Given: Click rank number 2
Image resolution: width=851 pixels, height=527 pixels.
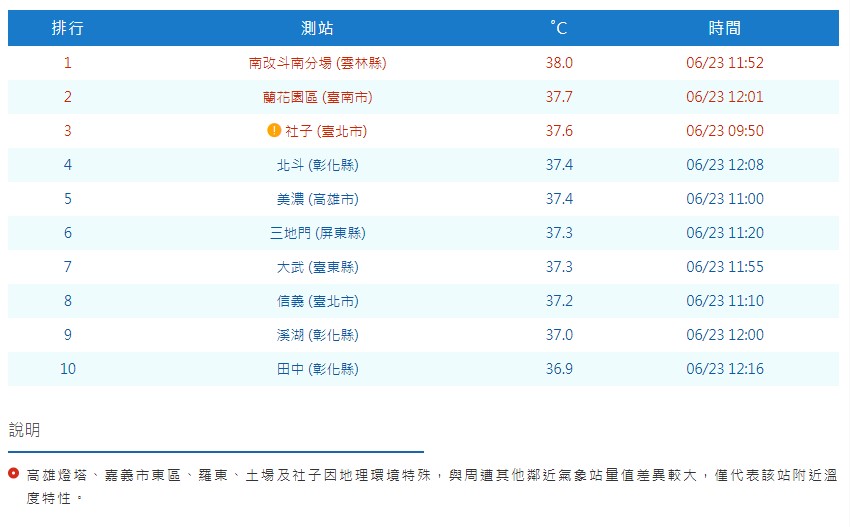Looking at the screenshot, I should [67, 97].
